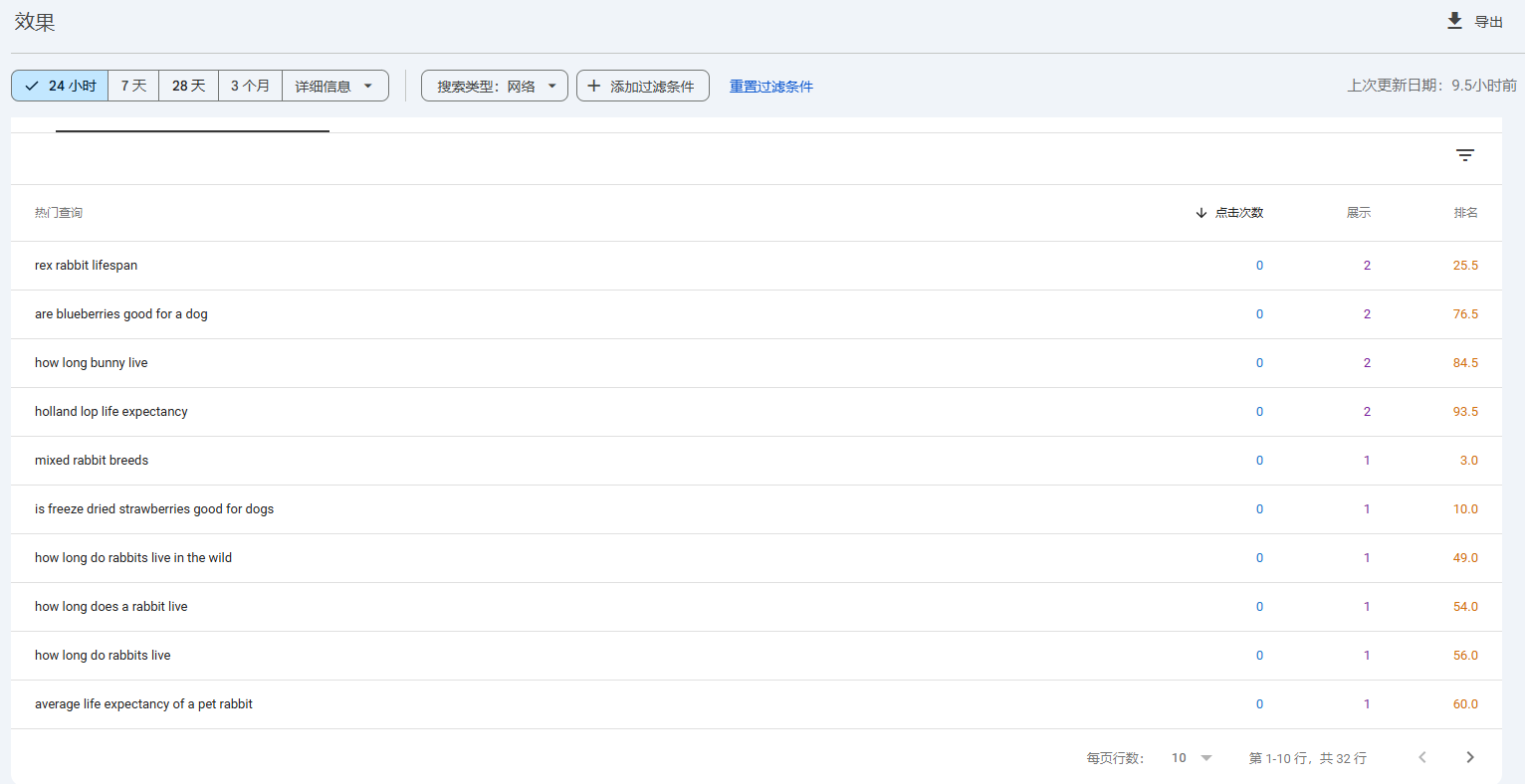Select the 24 小时 time range
The width and height of the screenshot is (1525, 784).
pyautogui.click(x=60, y=86)
